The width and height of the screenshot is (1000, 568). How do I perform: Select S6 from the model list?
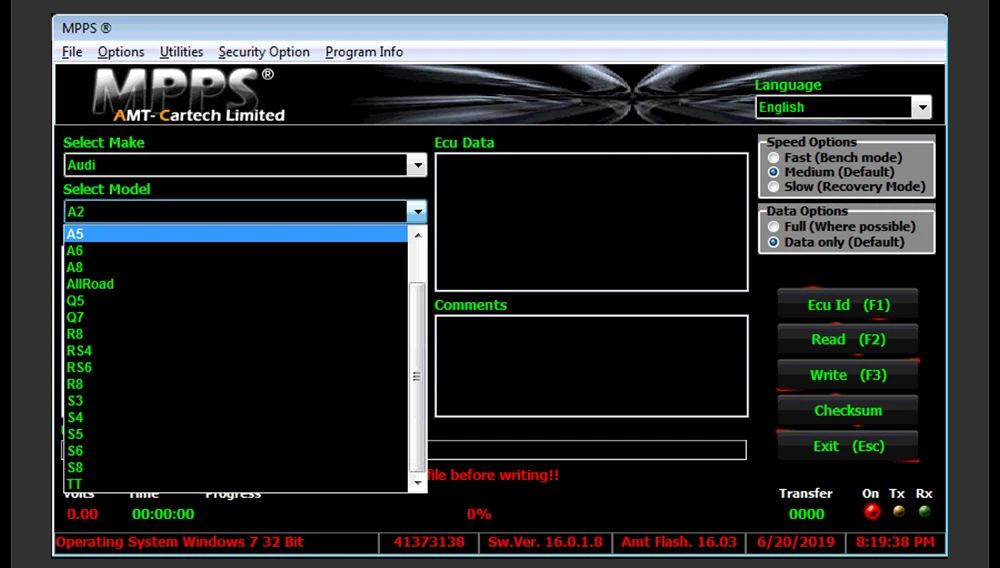[x=236, y=451]
